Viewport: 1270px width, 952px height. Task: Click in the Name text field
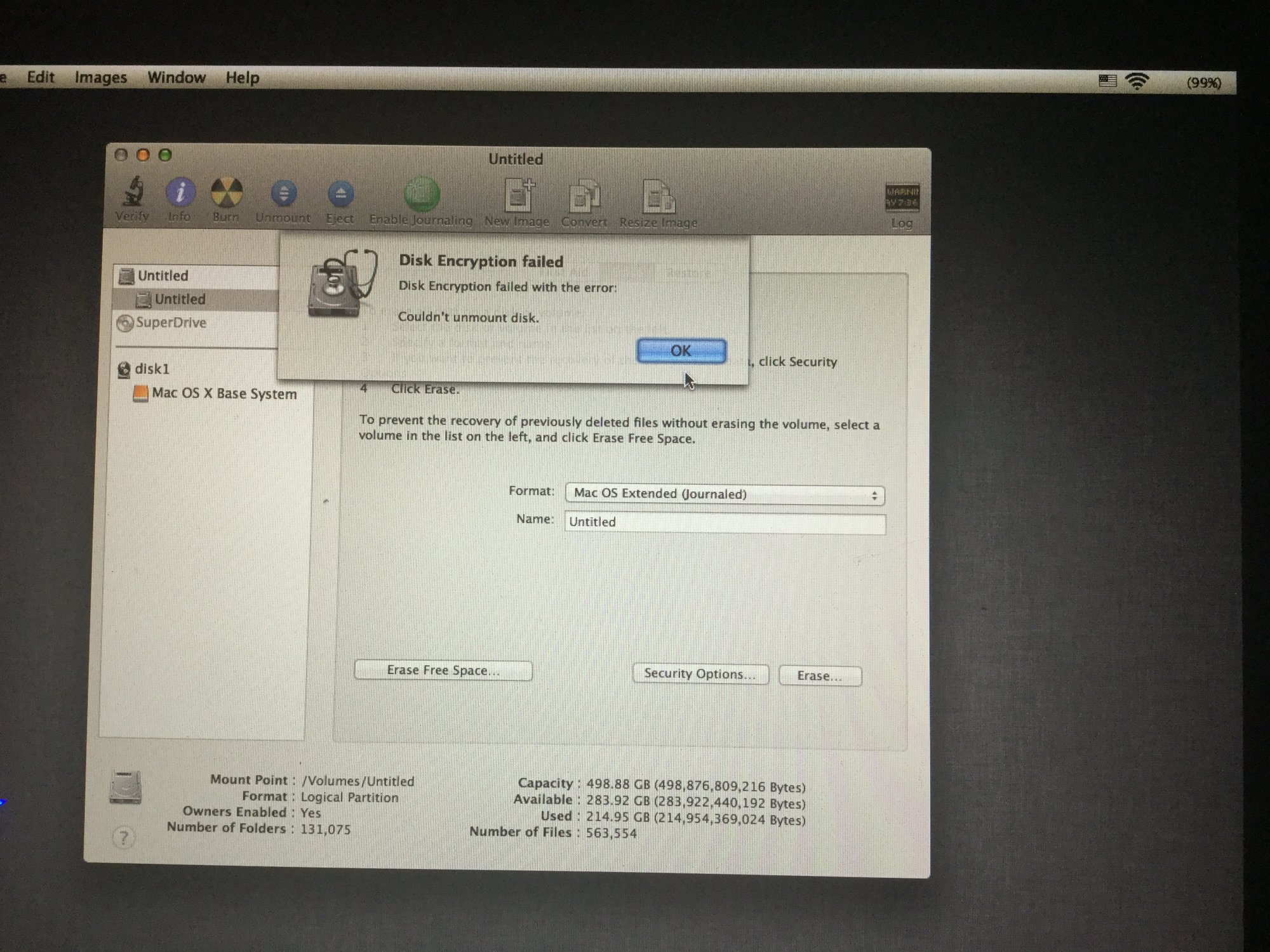(x=724, y=523)
